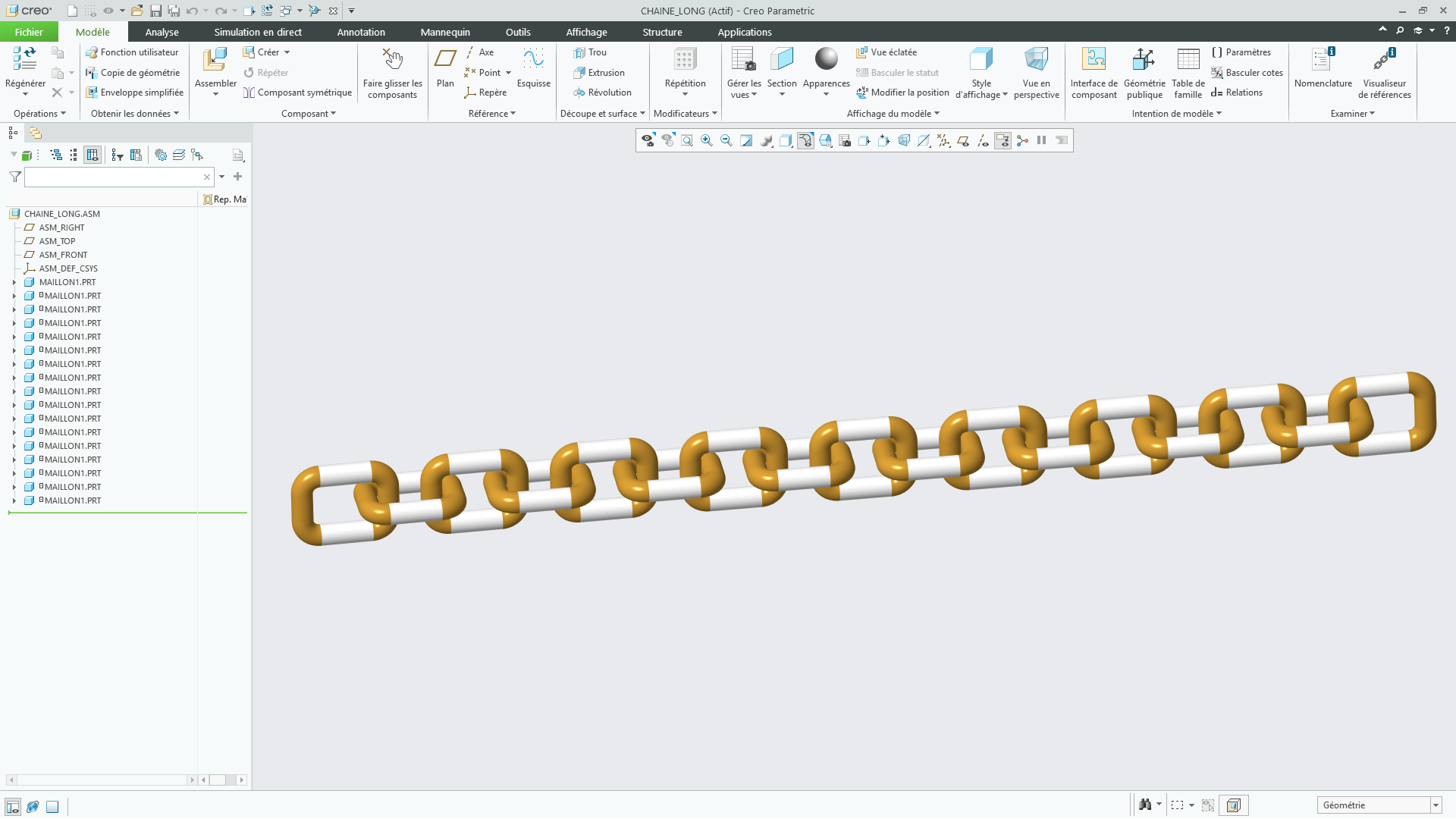
Task: Click Faire glisser les composants
Action: (x=392, y=74)
